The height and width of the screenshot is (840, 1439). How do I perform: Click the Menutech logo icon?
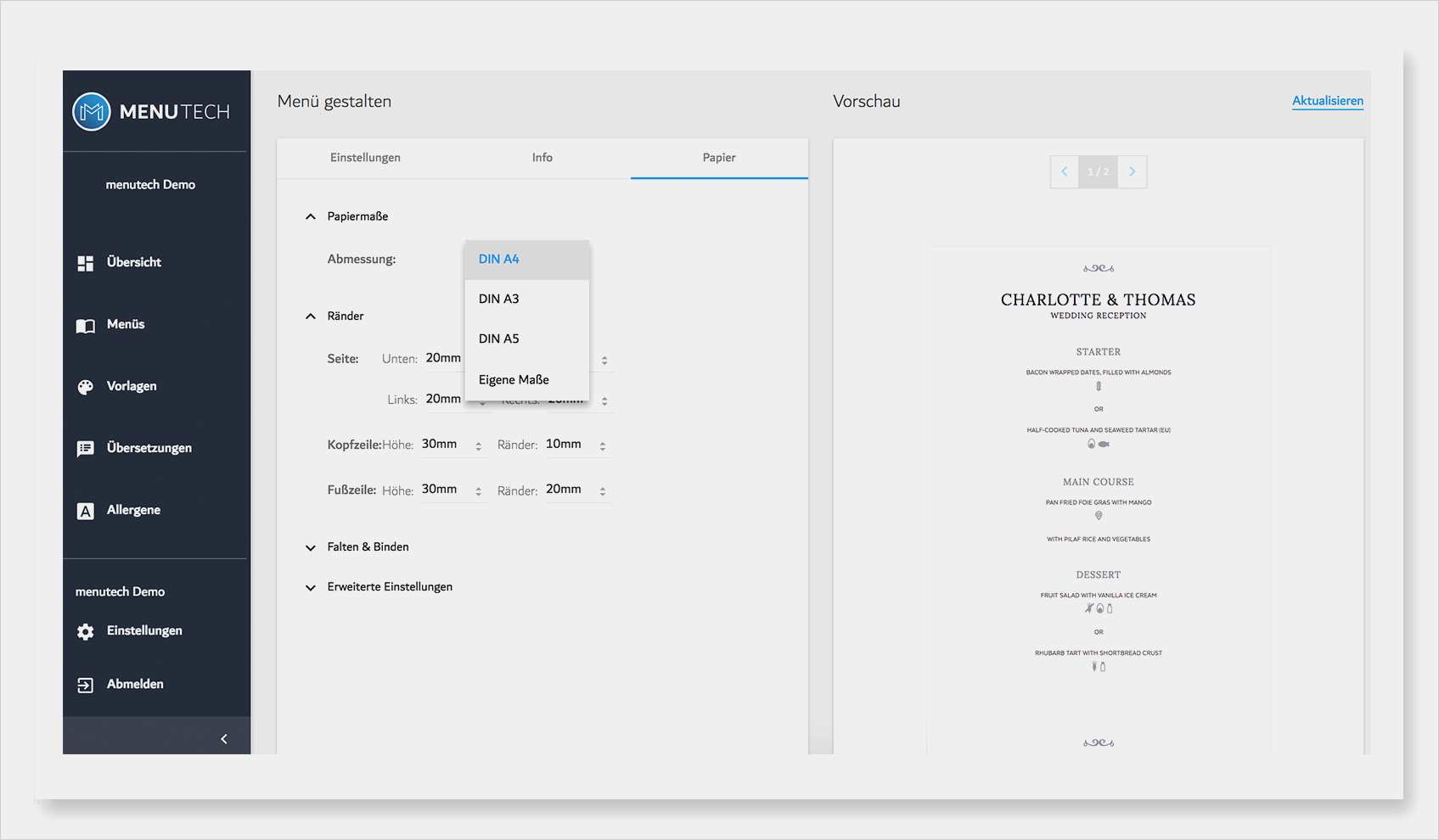point(92,112)
